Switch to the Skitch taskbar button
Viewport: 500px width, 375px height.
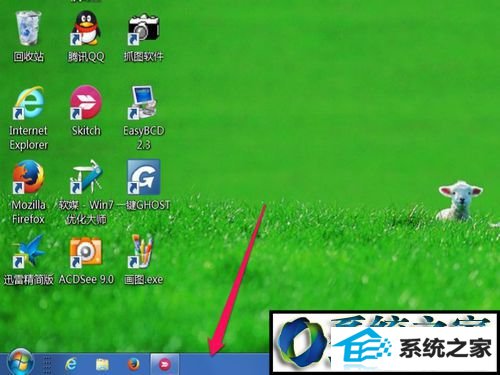tap(165, 364)
